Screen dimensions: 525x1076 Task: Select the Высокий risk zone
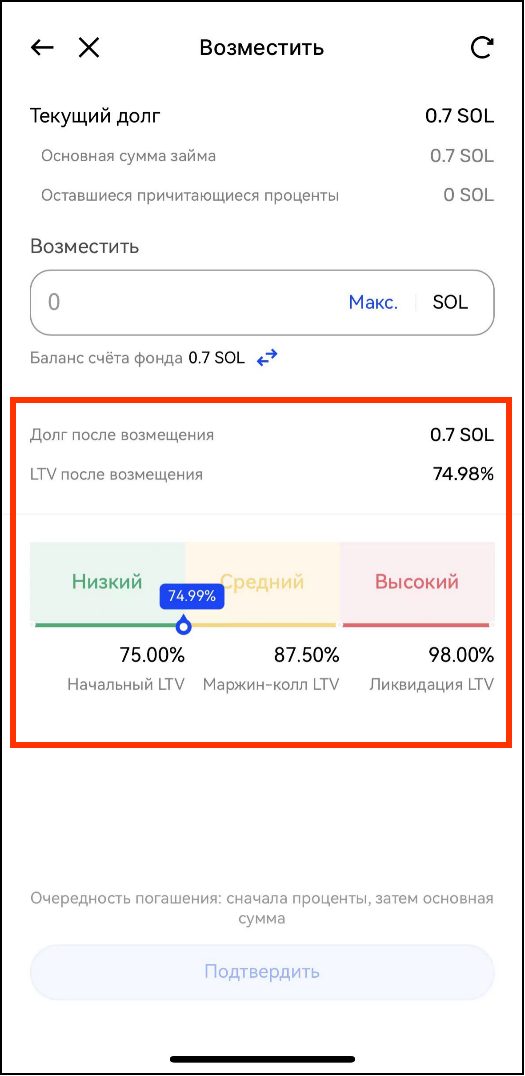pyautogui.click(x=417, y=582)
